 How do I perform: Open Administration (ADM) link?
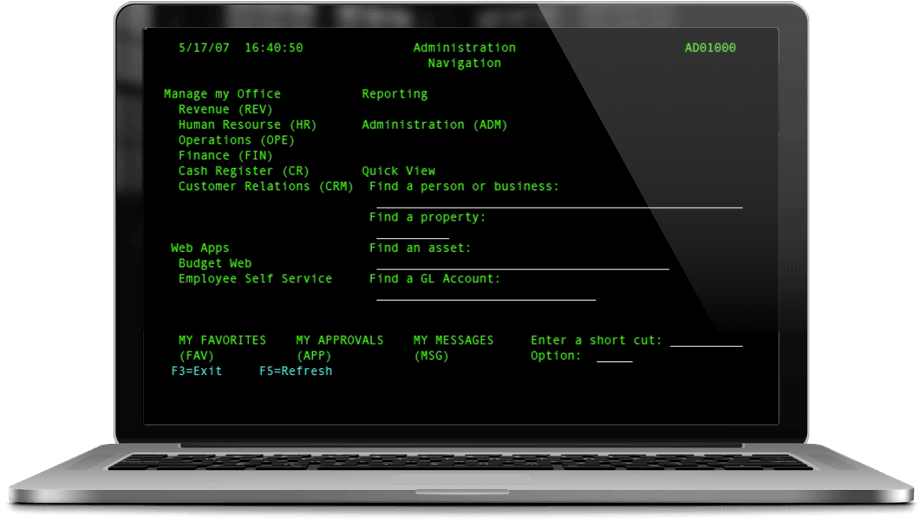434,125
